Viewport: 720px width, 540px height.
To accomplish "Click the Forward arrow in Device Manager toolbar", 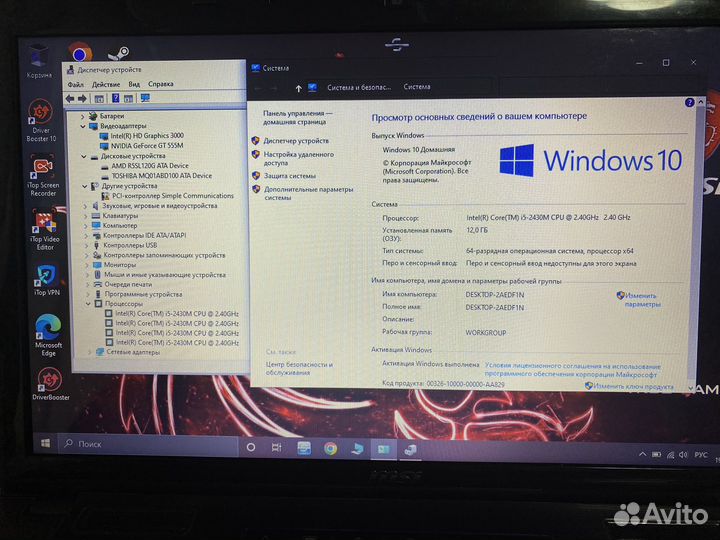I will (82, 98).
